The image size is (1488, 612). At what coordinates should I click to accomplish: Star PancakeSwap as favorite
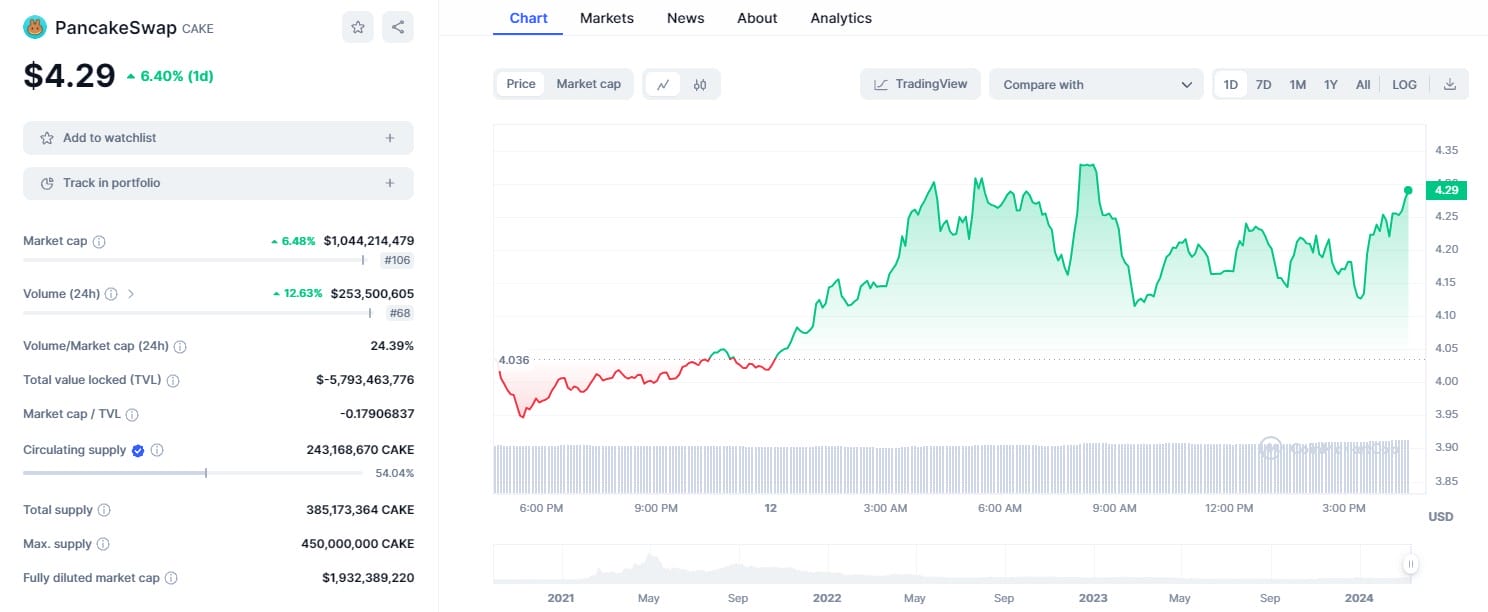pyautogui.click(x=357, y=27)
